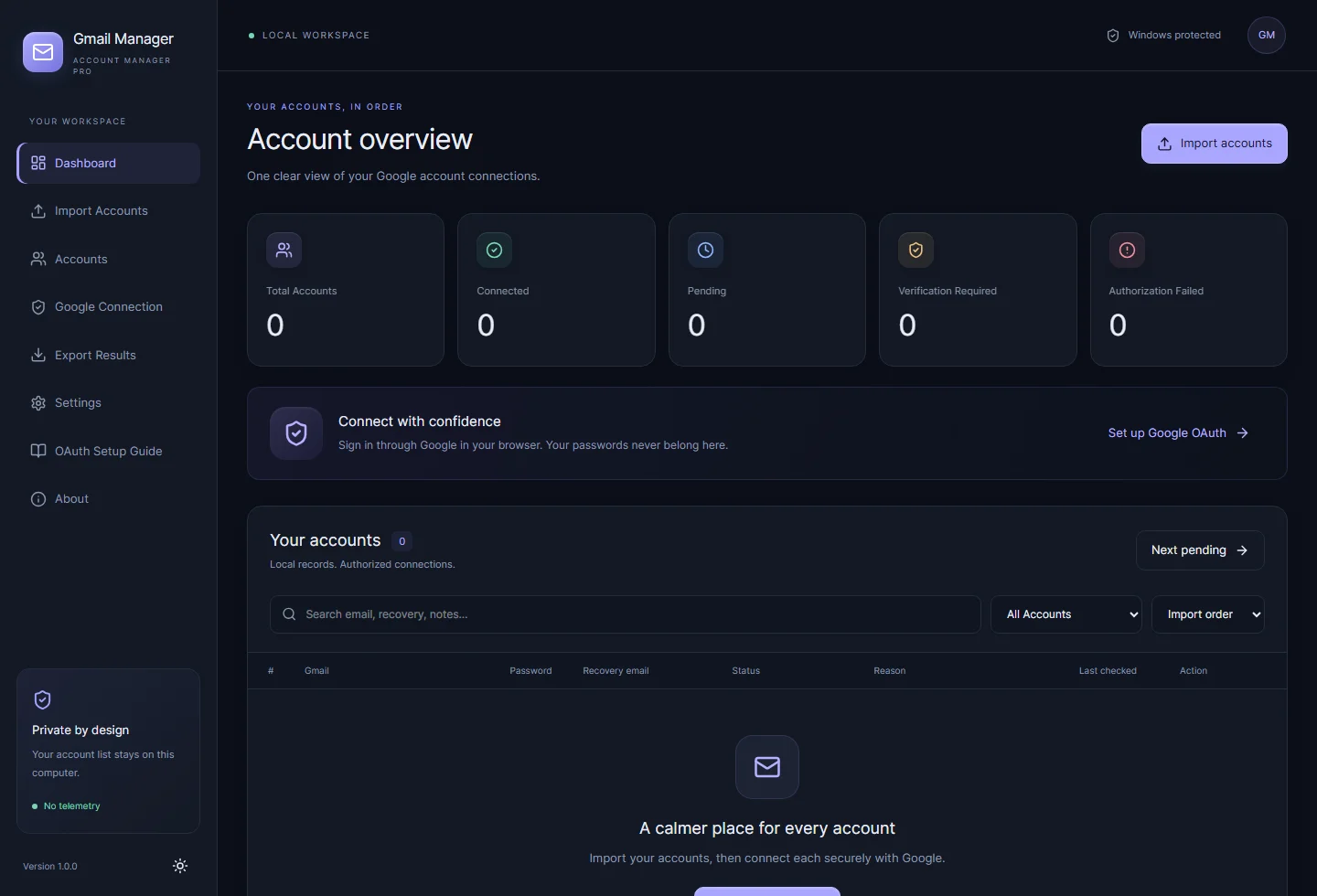Image resolution: width=1317 pixels, height=896 pixels.
Task: Click the Gmail Manager envelope logo
Action: pyautogui.click(x=43, y=52)
